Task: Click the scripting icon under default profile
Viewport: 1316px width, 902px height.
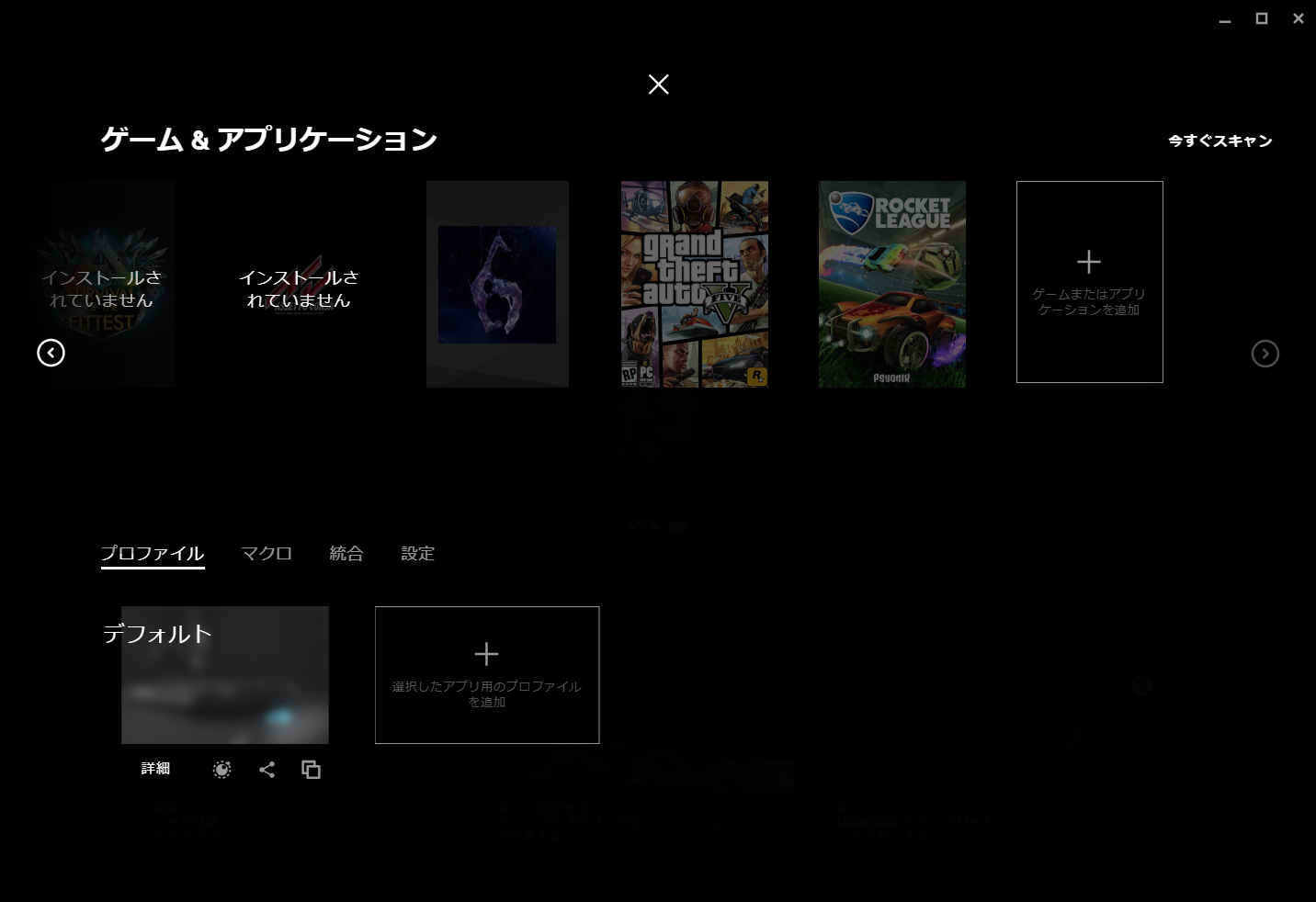Action: (221, 770)
